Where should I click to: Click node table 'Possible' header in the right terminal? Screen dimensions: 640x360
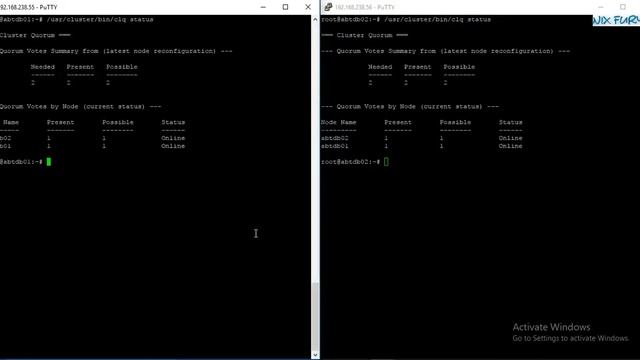[x=455, y=122]
